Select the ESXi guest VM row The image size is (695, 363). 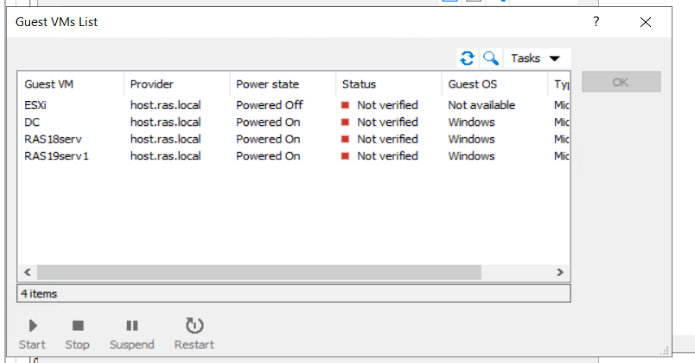tap(293, 105)
